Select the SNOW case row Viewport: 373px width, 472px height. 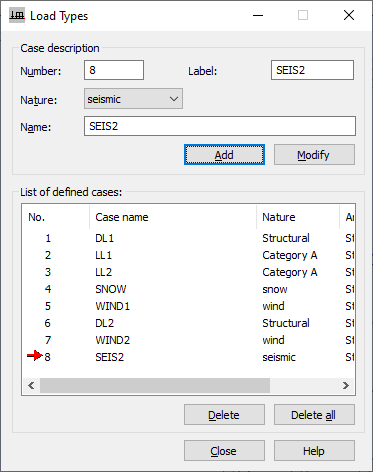tap(188, 289)
